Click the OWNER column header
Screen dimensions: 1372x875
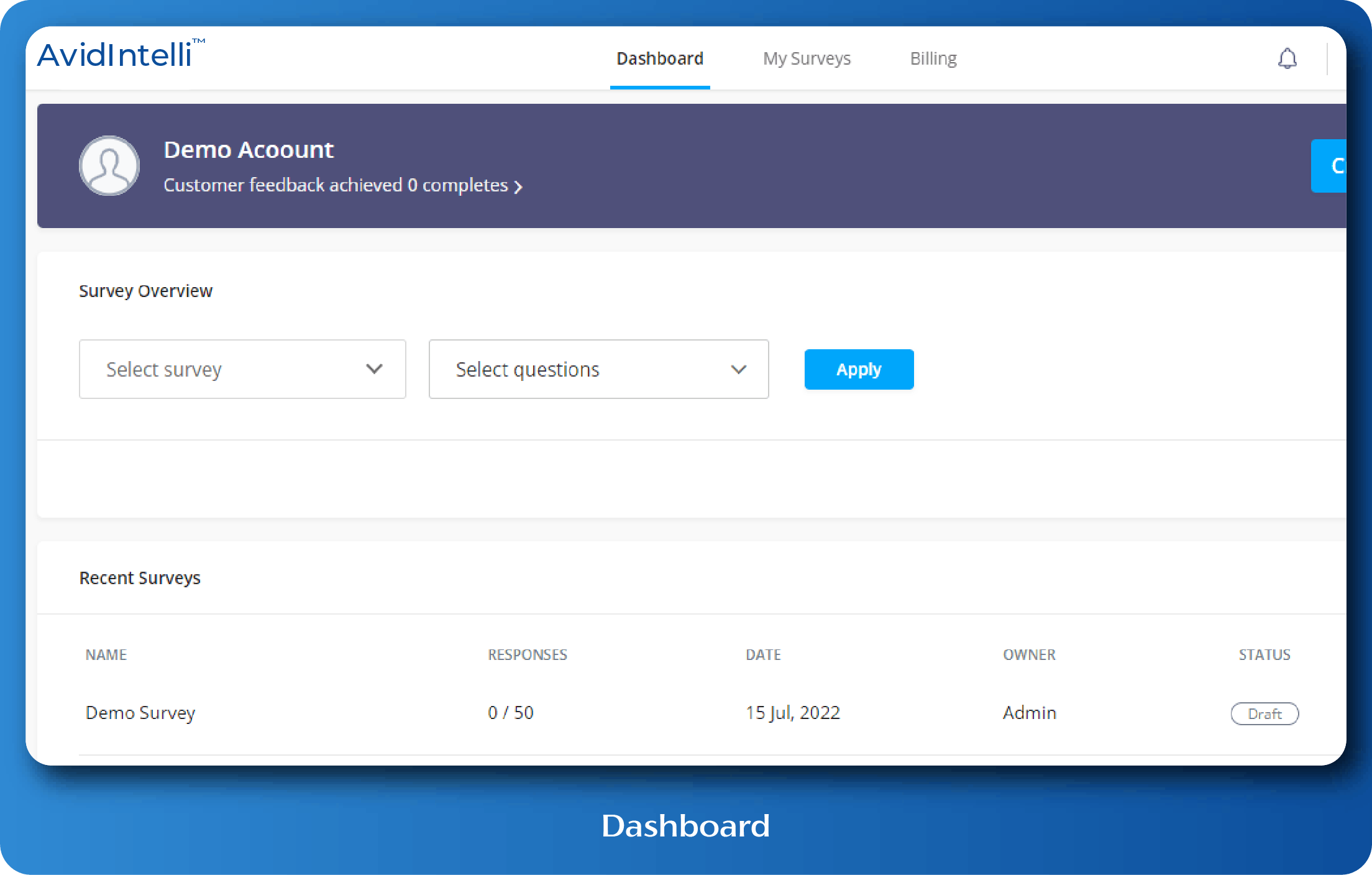coord(1029,654)
